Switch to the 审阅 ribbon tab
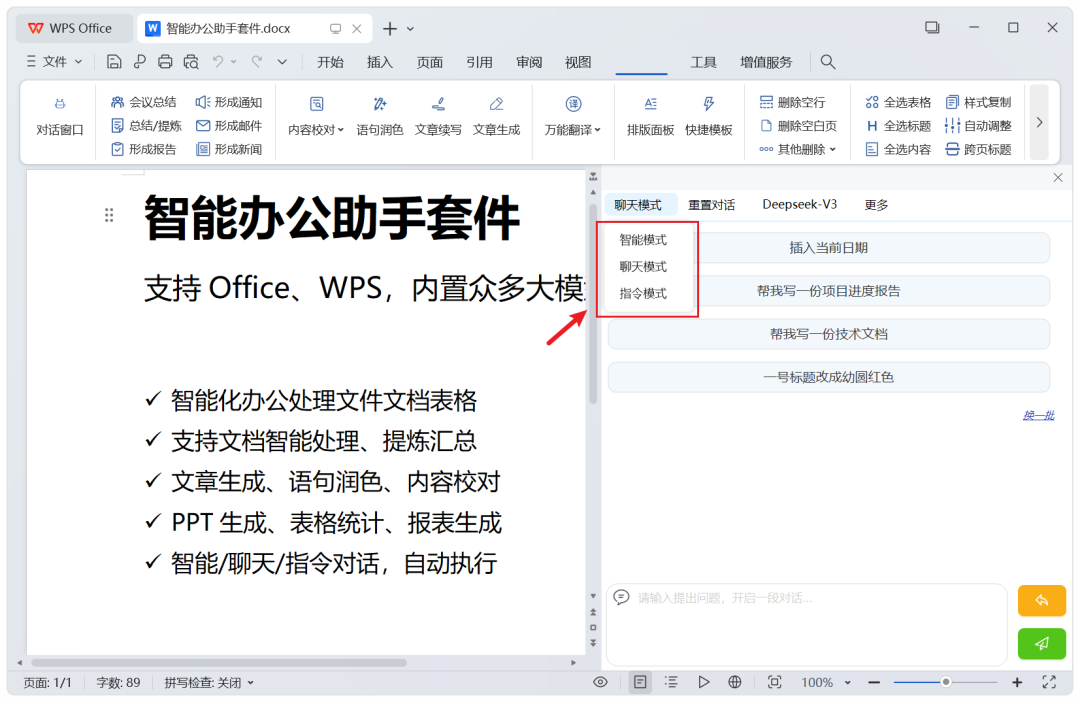This screenshot has height=702, width=1080. pyautogui.click(x=529, y=62)
